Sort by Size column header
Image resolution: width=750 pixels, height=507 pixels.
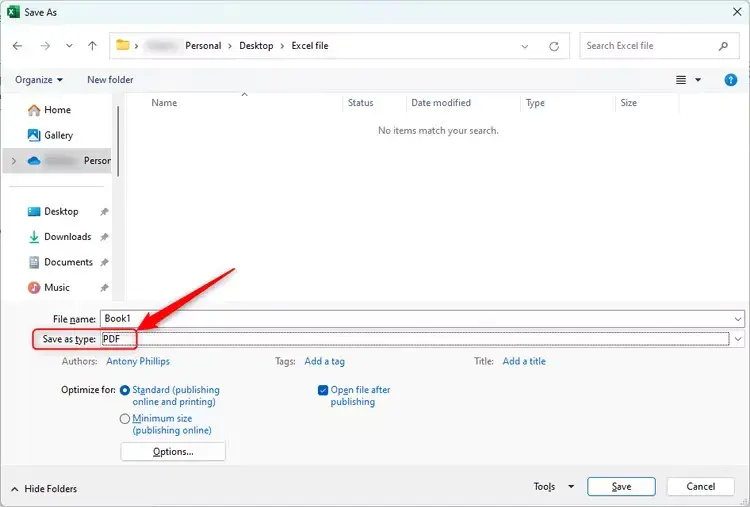629,103
